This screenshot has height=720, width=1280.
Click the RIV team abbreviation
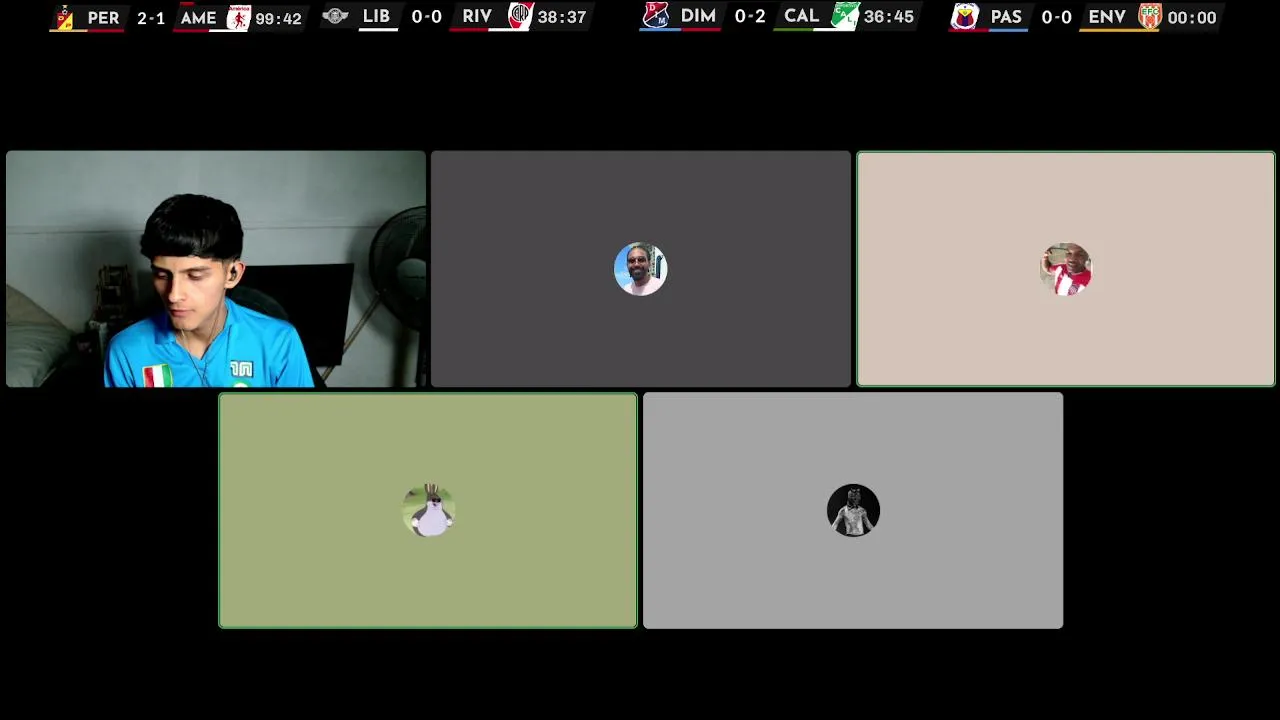pos(477,17)
